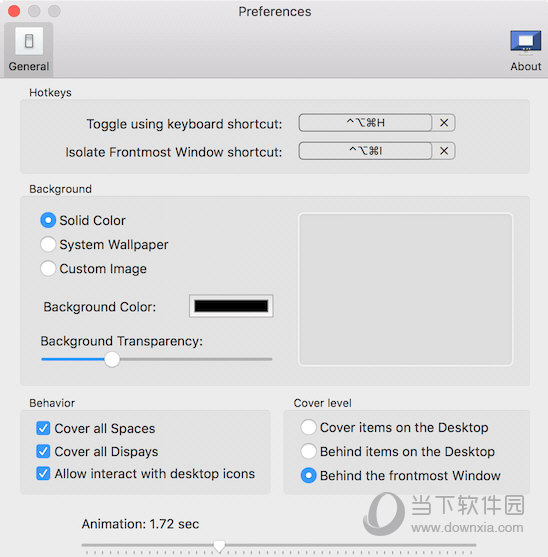Open the General preferences tab
Screen dimensions: 548x557
click(x=29, y=49)
